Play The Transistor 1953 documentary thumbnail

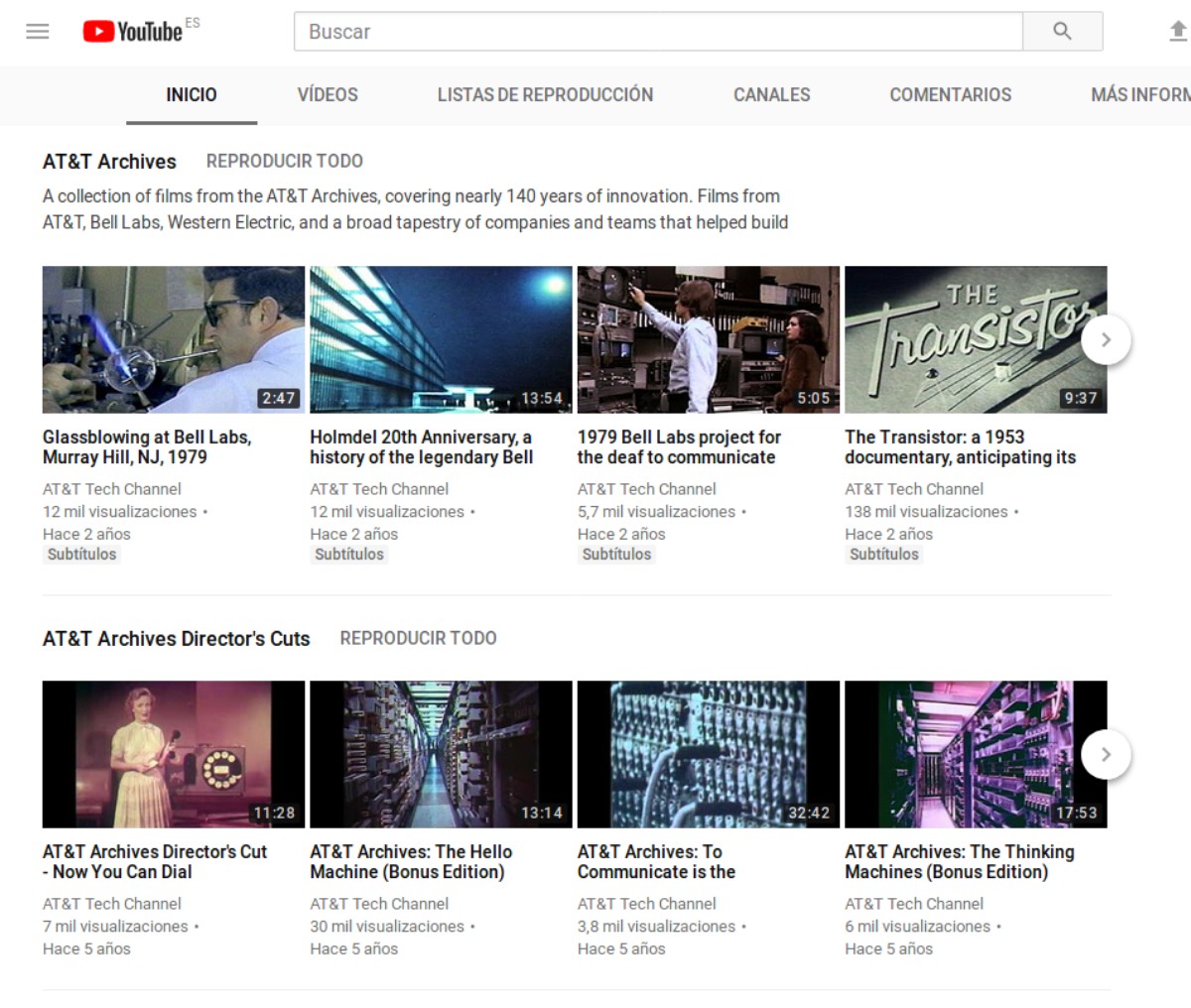pyautogui.click(x=975, y=339)
